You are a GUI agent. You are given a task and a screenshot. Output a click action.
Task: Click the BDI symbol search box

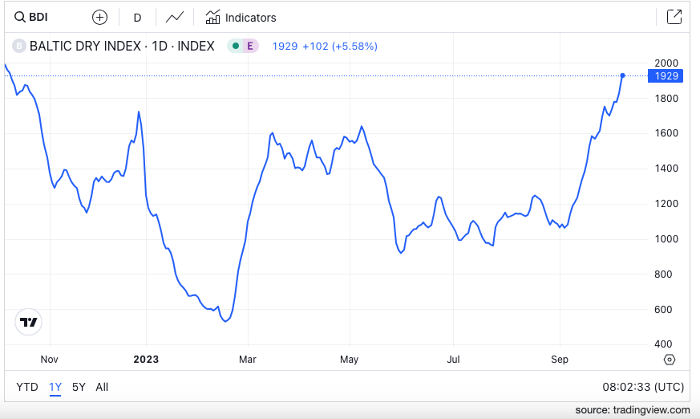(40, 17)
